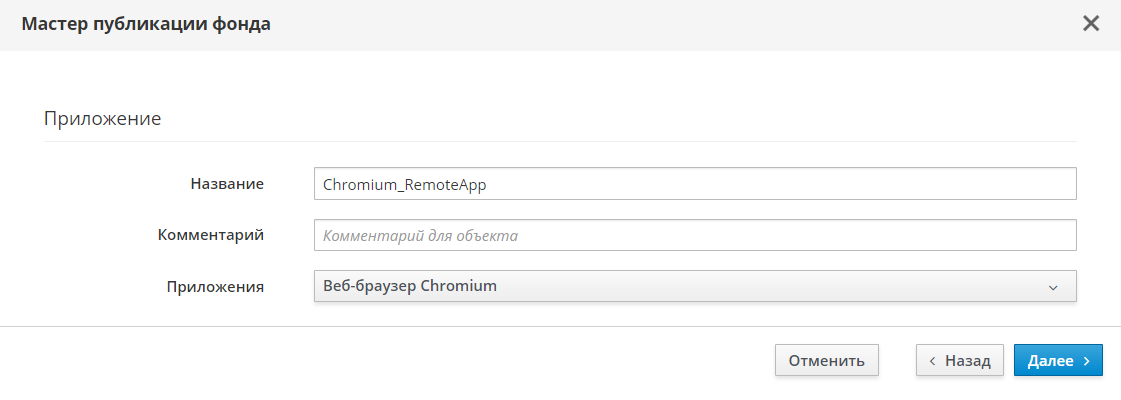This screenshot has width=1121, height=400.
Task: Click the Название field label
Action: coord(227,184)
